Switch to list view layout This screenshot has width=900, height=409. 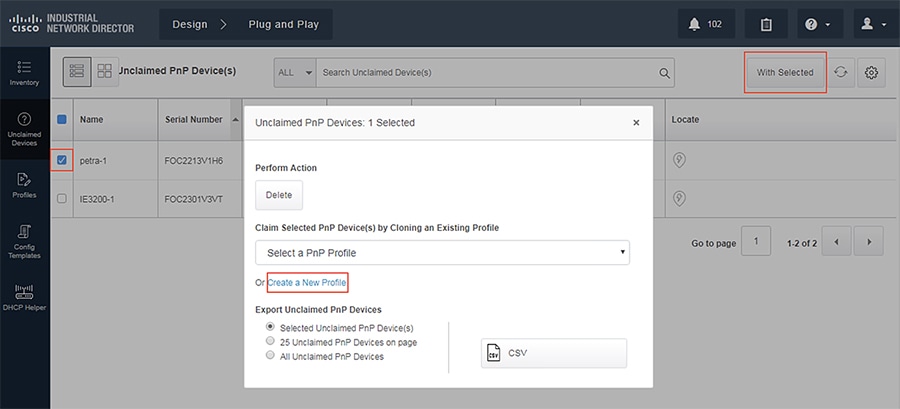coord(76,72)
